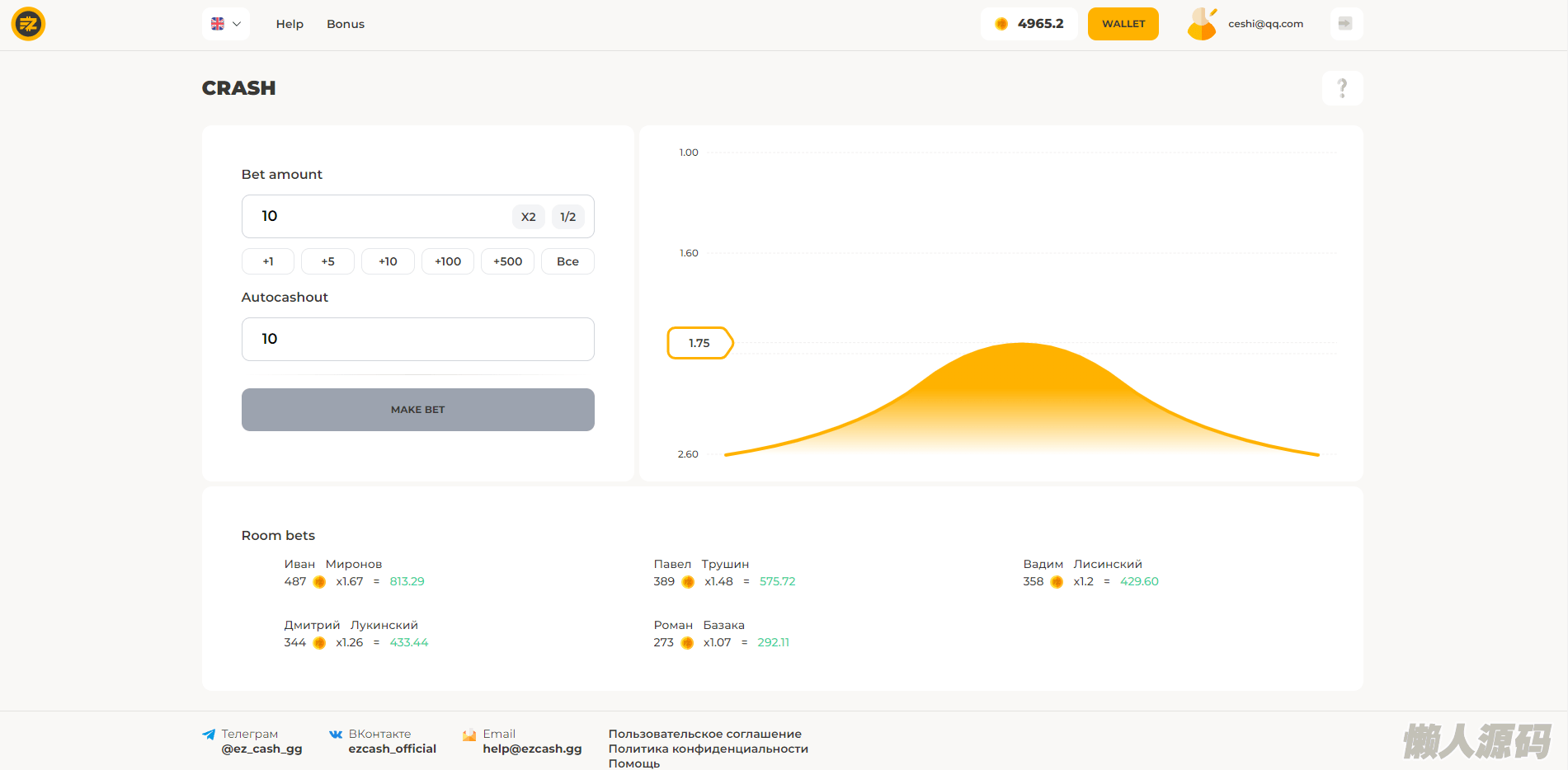Click the 1.75 multiplier marker on chart

click(699, 343)
